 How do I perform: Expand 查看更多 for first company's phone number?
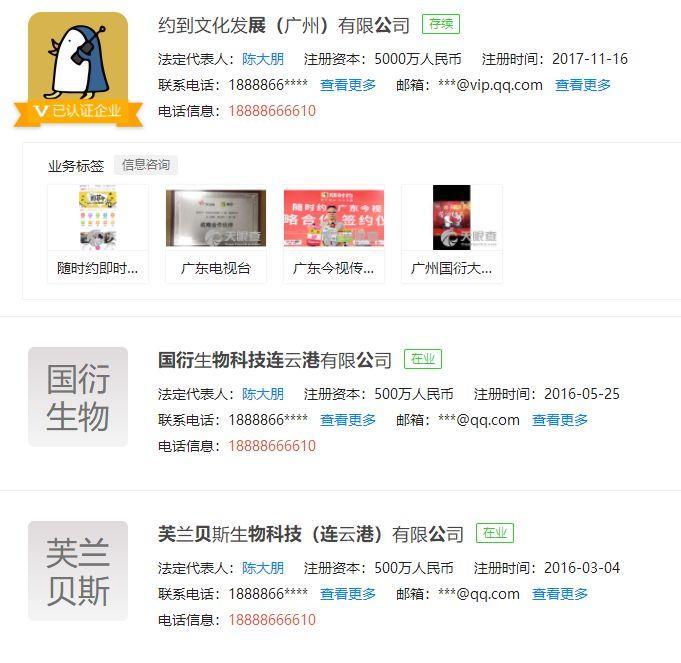point(348,85)
